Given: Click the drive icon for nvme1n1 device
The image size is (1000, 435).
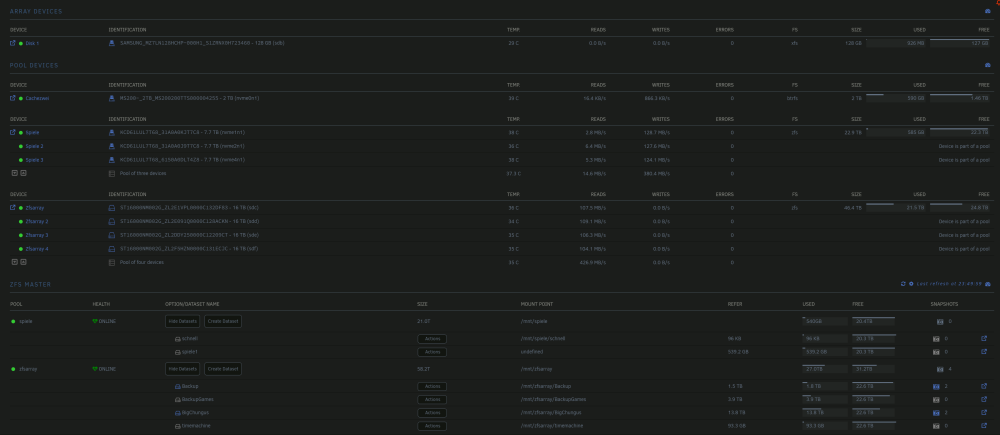Looking at the screenshot, I should tap(112, 133).
